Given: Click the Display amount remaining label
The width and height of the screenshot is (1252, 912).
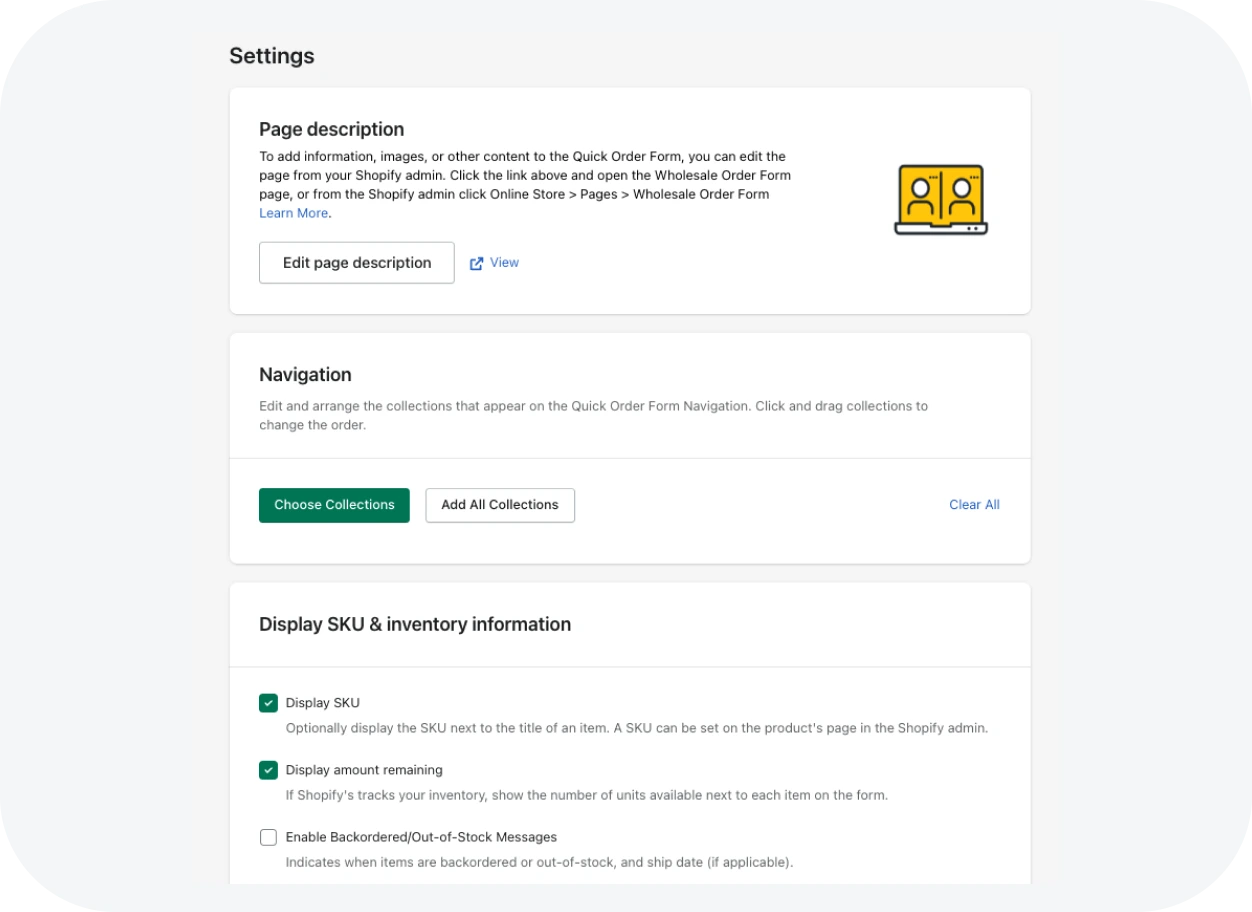Looking at the screenshot, I should (364, 770).
